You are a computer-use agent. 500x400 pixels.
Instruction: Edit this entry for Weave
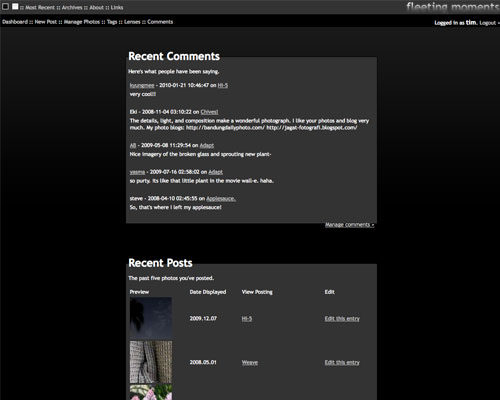(342, 362)
